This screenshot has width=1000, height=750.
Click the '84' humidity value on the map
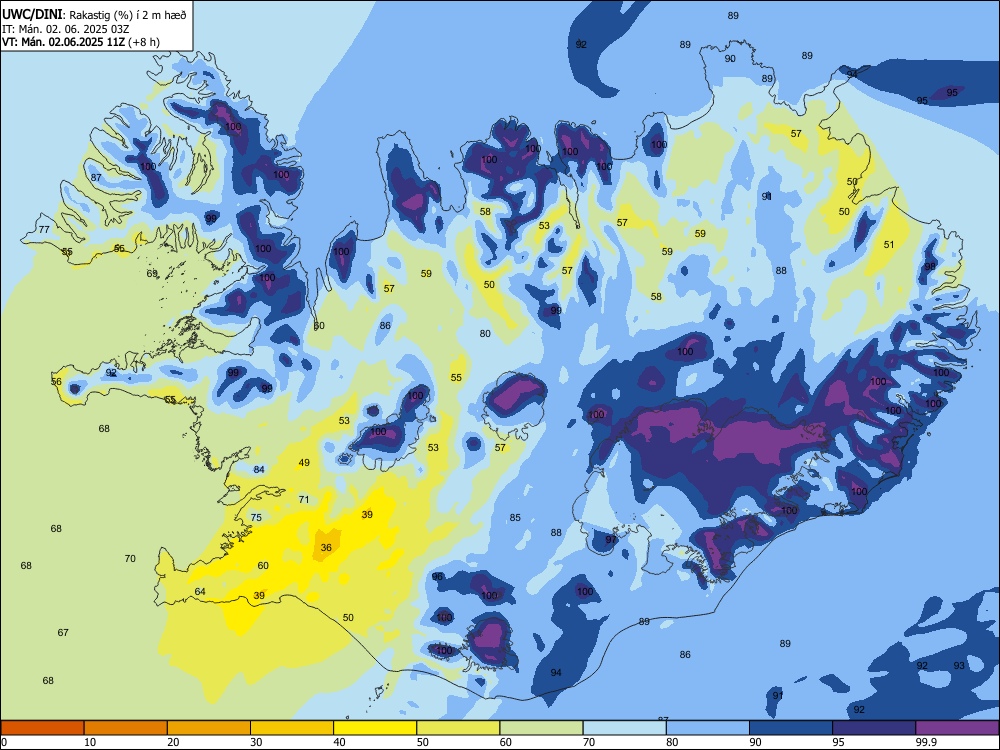(x=258, y=470)
